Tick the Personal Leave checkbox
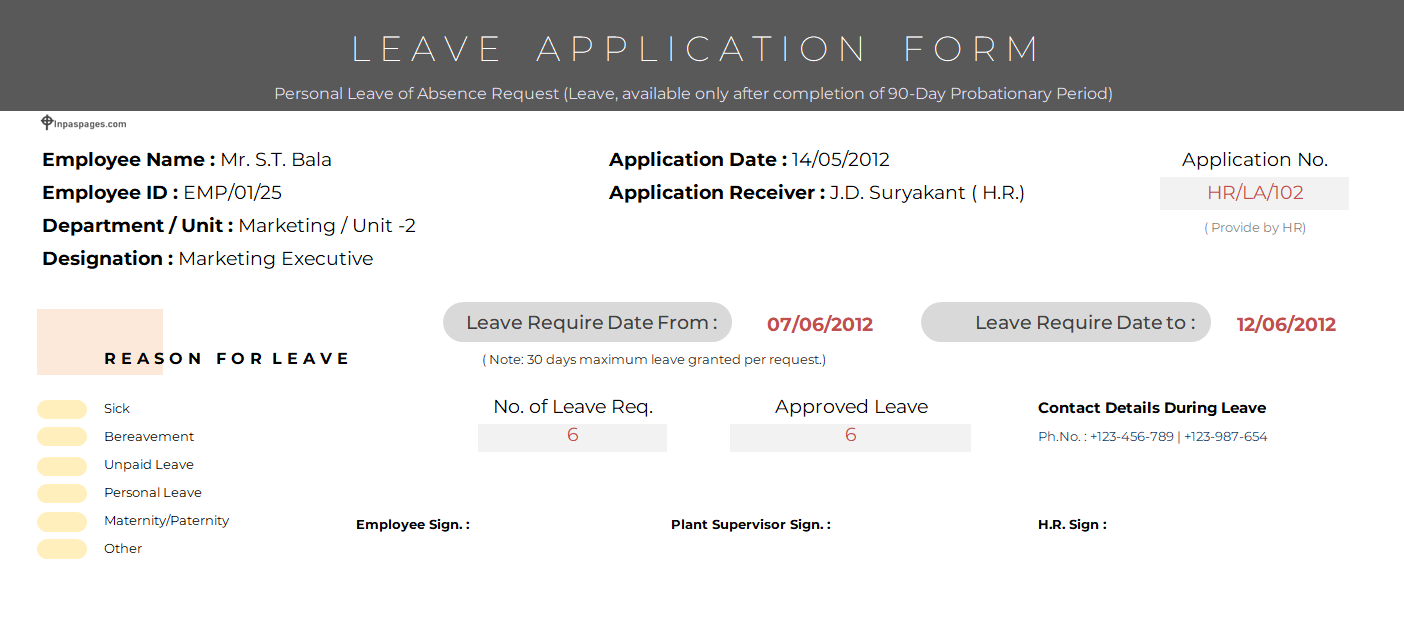 62,493
